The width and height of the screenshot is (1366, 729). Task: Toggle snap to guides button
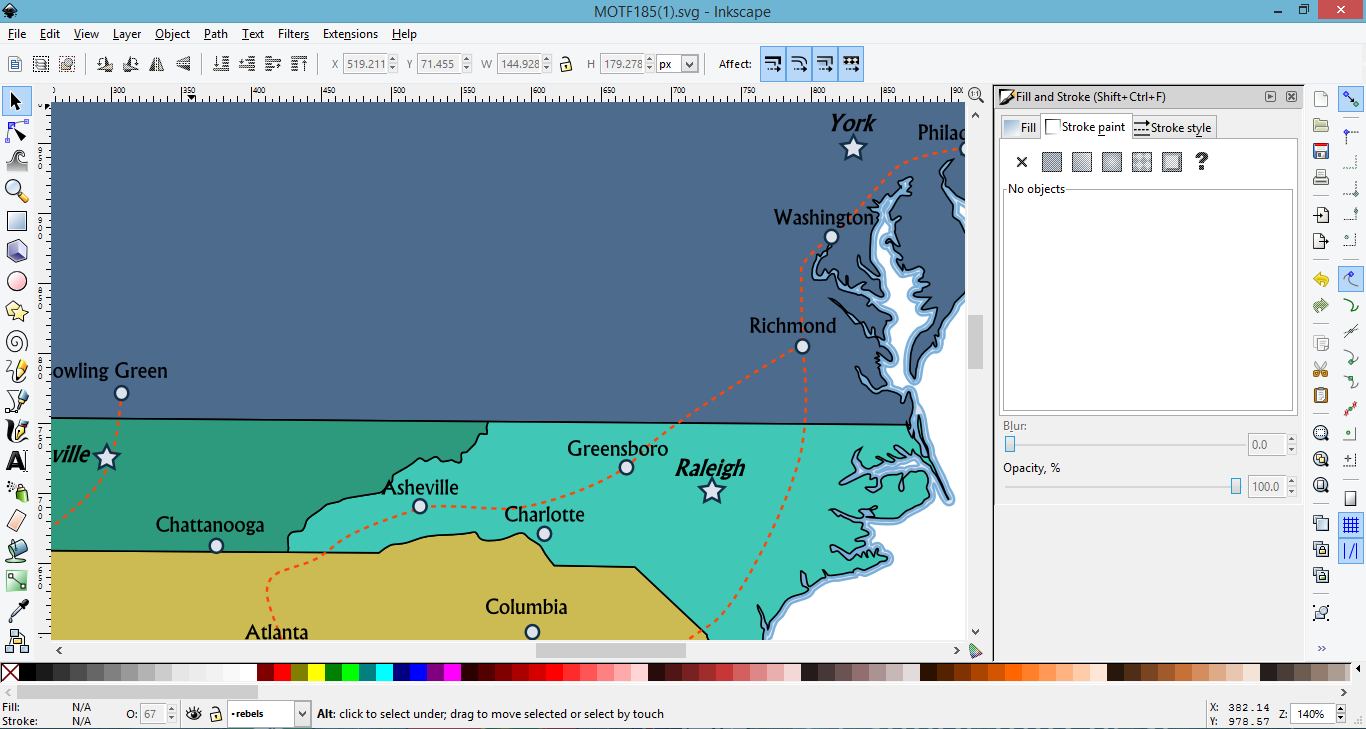pyautogui.click(x=1351, y=551)
